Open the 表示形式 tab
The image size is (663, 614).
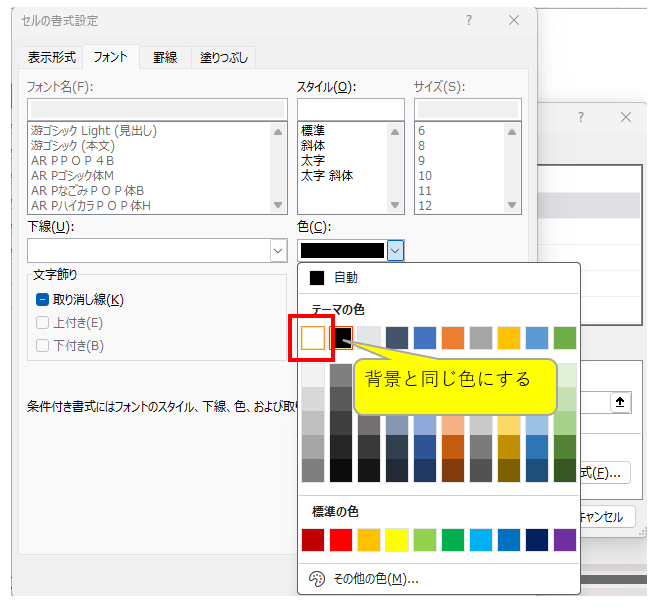pyautogui.click(x=50, y=57)
